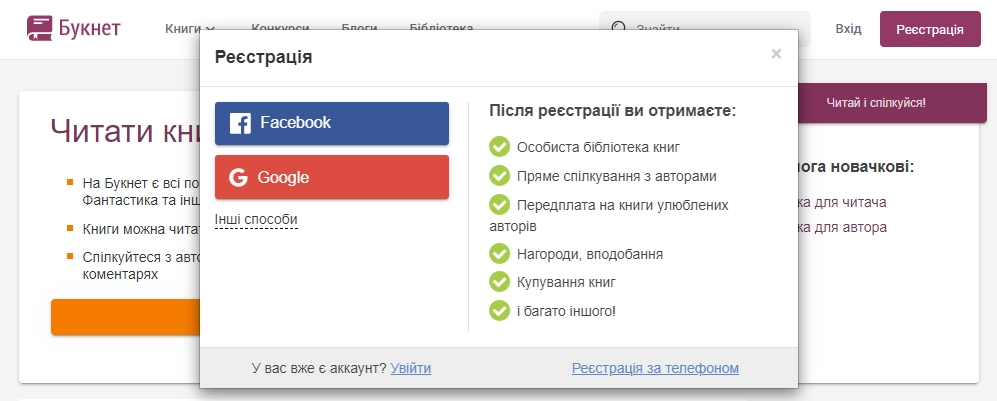997x401 pixels.
Task: Select the text Нагороди, вподобання
Action: [x=590, y=254]
